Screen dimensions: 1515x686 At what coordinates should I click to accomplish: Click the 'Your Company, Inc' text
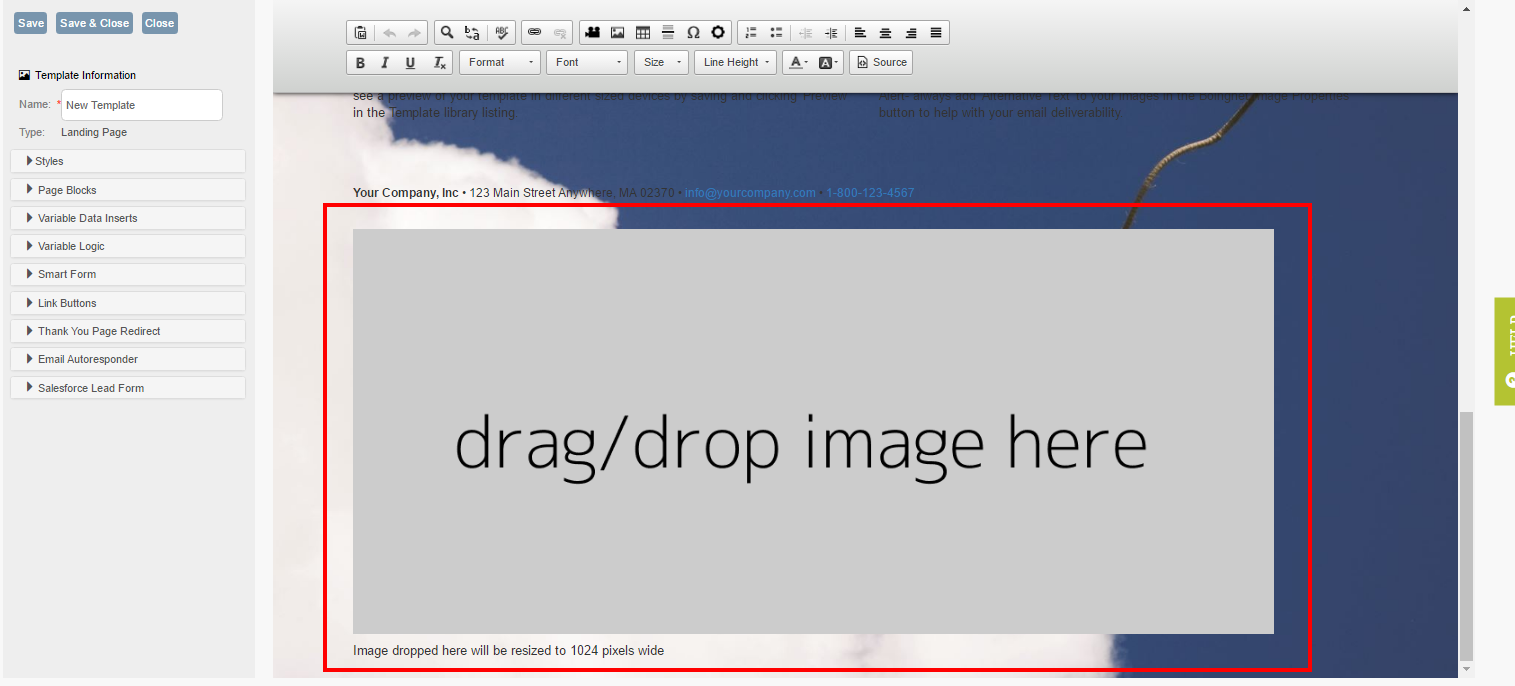coord(406,193)
